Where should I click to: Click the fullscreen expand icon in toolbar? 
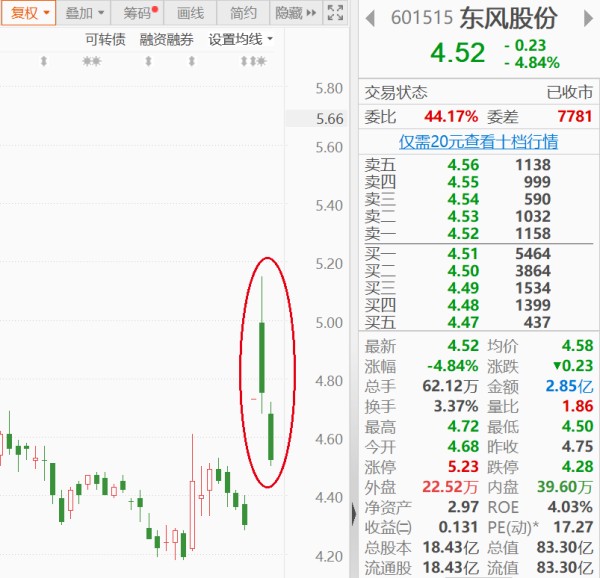tap(335, 13)
